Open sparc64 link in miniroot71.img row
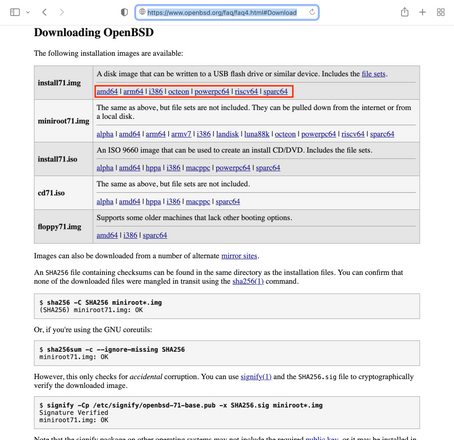The height and width of the screenshot is (440, 454). click(x=382, y=134)
